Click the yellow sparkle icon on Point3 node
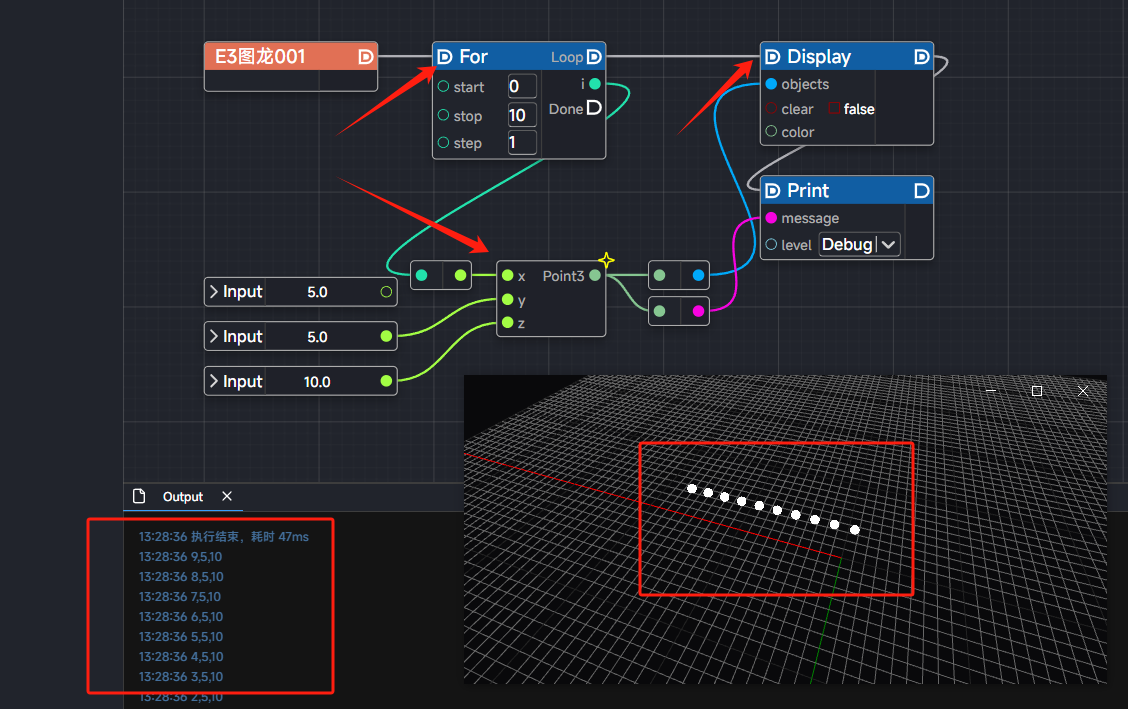The width and height of the screenshot is (1128, 709). pos(605,261)
